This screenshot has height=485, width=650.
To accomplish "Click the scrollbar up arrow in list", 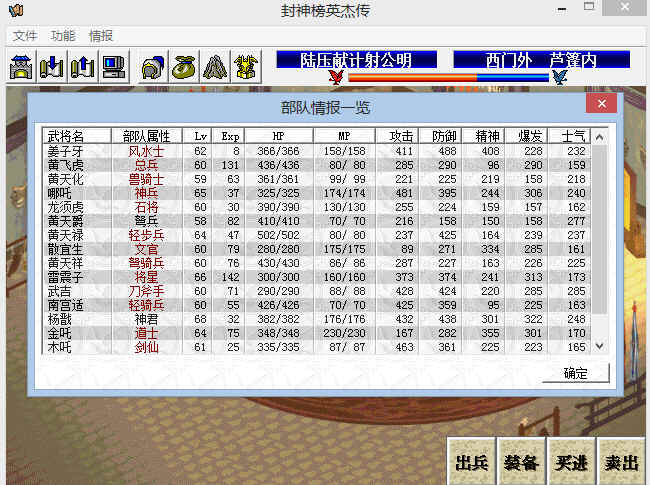I will pyautogui.click(x=599, y=137).
